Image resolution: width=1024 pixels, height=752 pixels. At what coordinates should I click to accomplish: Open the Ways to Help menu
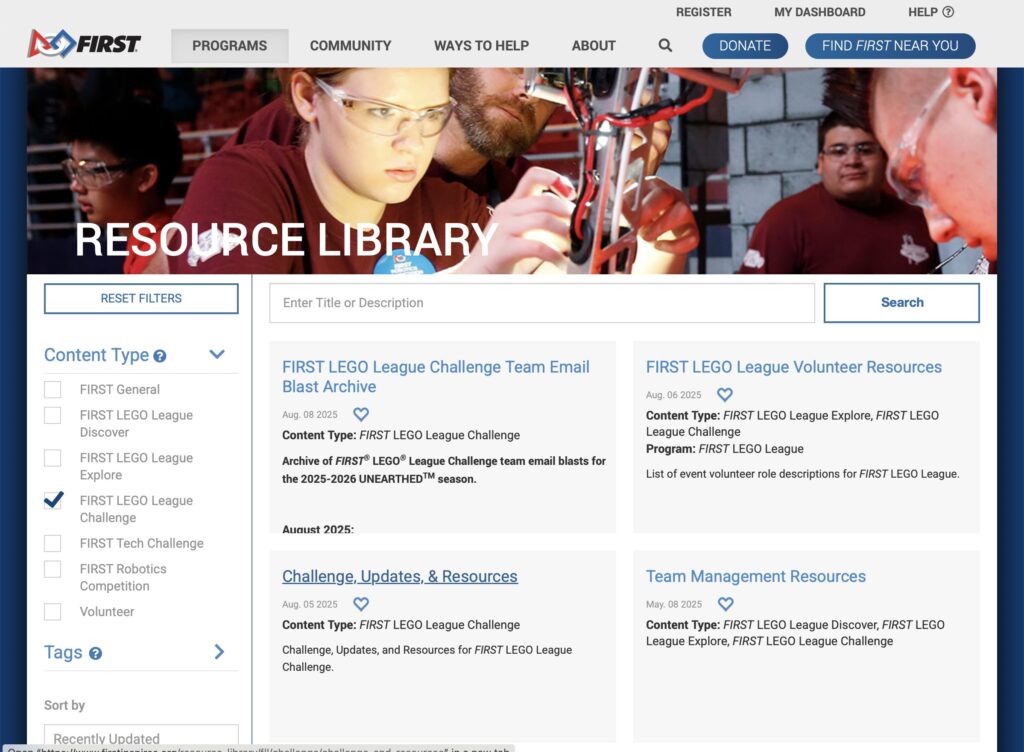481,46
